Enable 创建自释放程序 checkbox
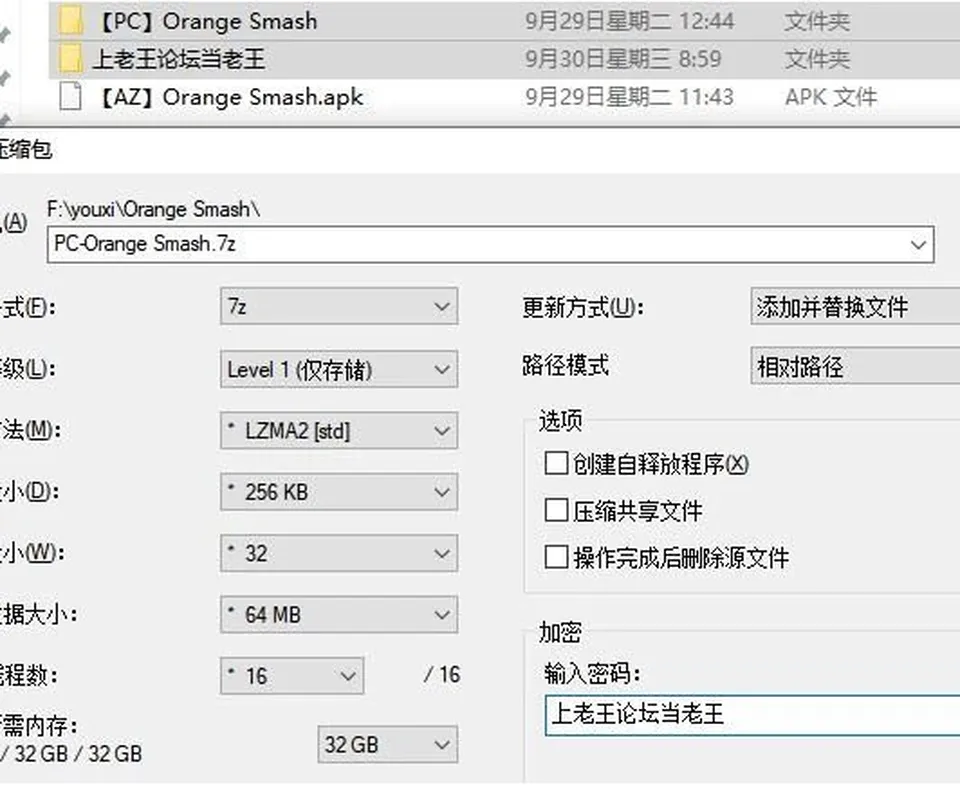Screen dimensions: 960x785 click(x=556, y=463)
